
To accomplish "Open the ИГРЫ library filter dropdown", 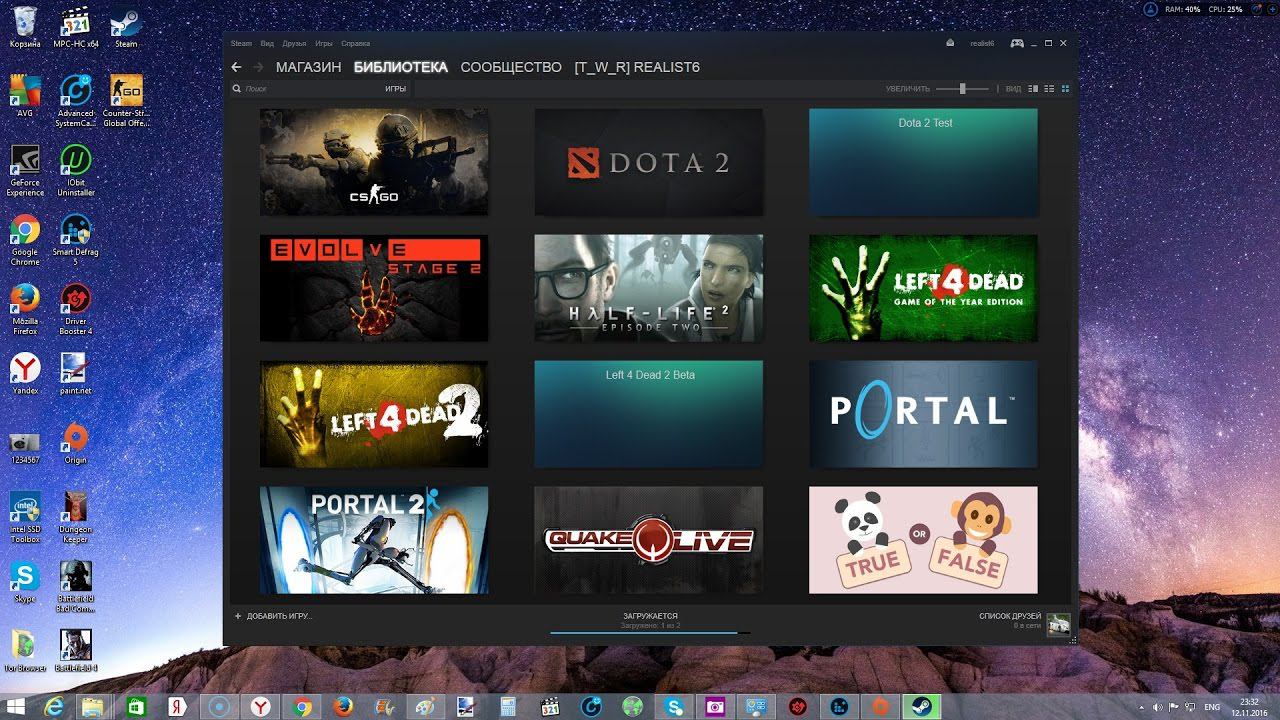I will [x=396, y=89].
